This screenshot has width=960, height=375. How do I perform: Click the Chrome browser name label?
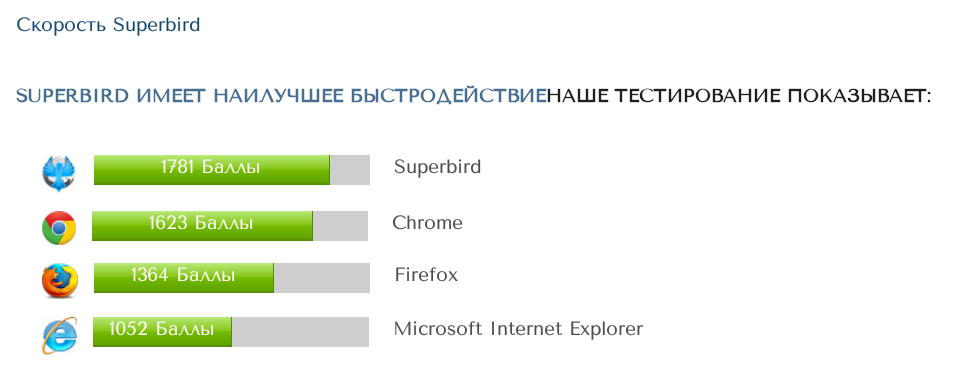coord(427,222)
